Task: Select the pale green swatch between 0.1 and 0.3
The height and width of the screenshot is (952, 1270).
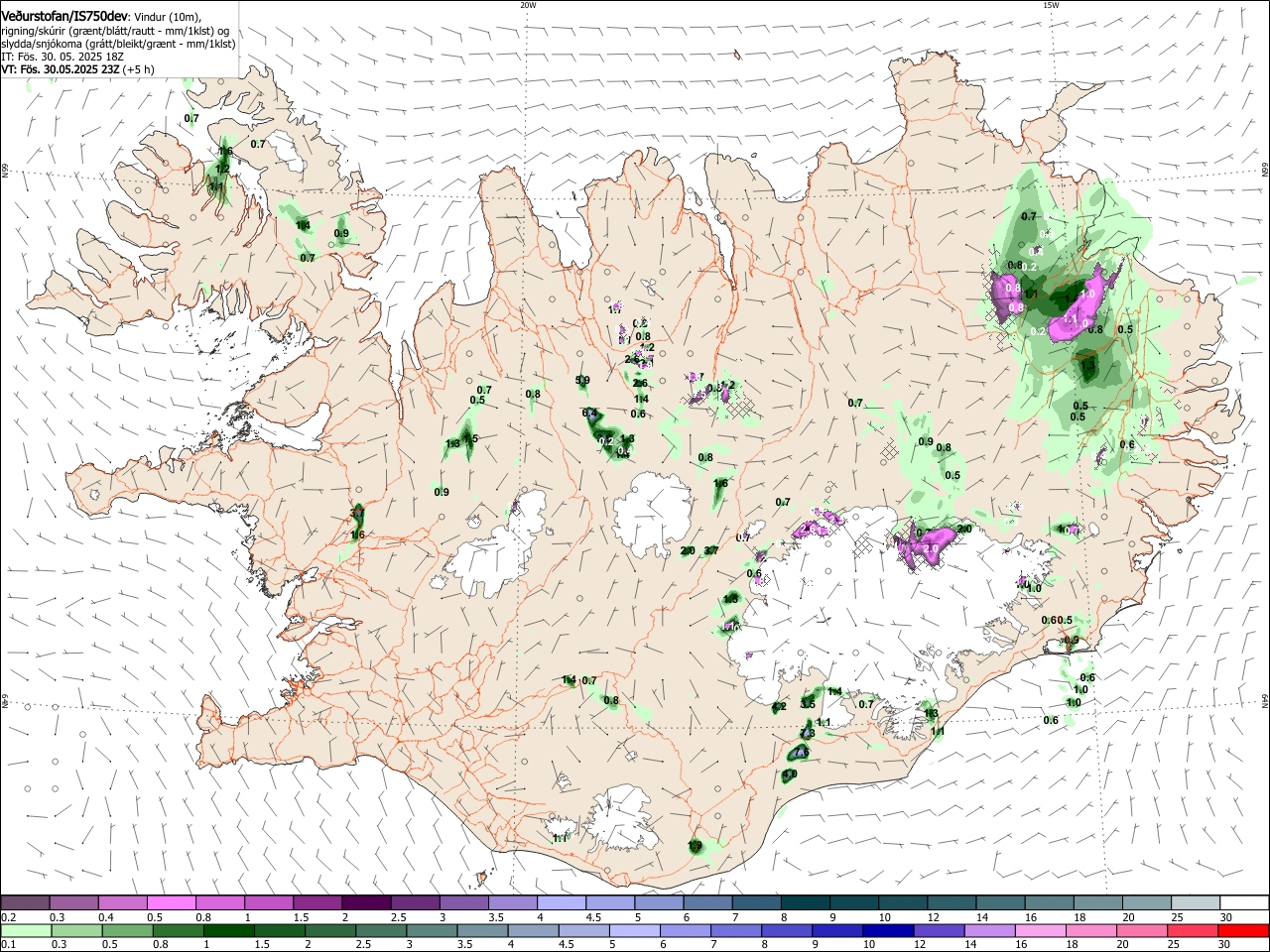Action: 25,930
